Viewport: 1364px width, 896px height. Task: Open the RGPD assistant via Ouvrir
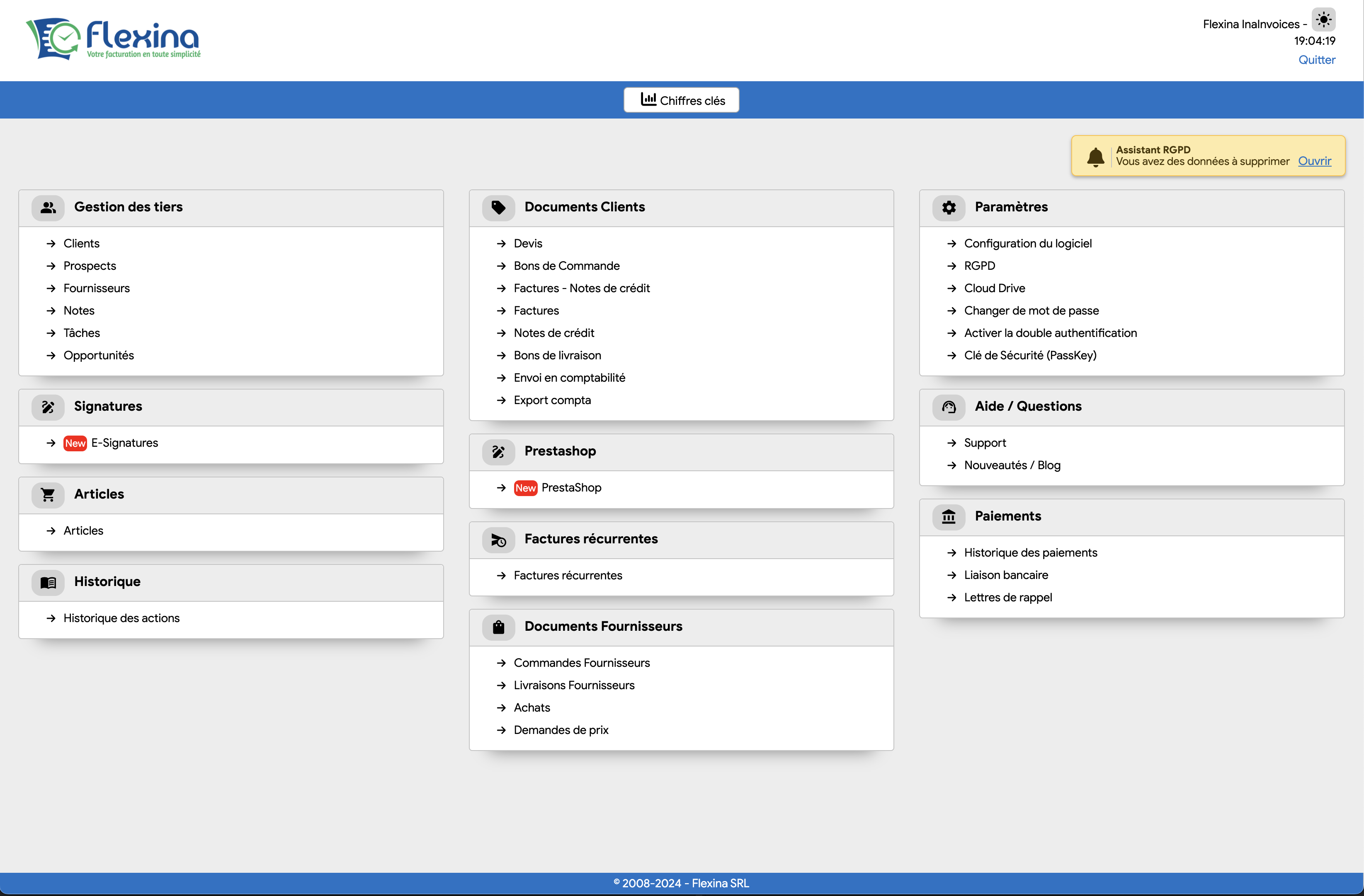[x=1314, y=161]
